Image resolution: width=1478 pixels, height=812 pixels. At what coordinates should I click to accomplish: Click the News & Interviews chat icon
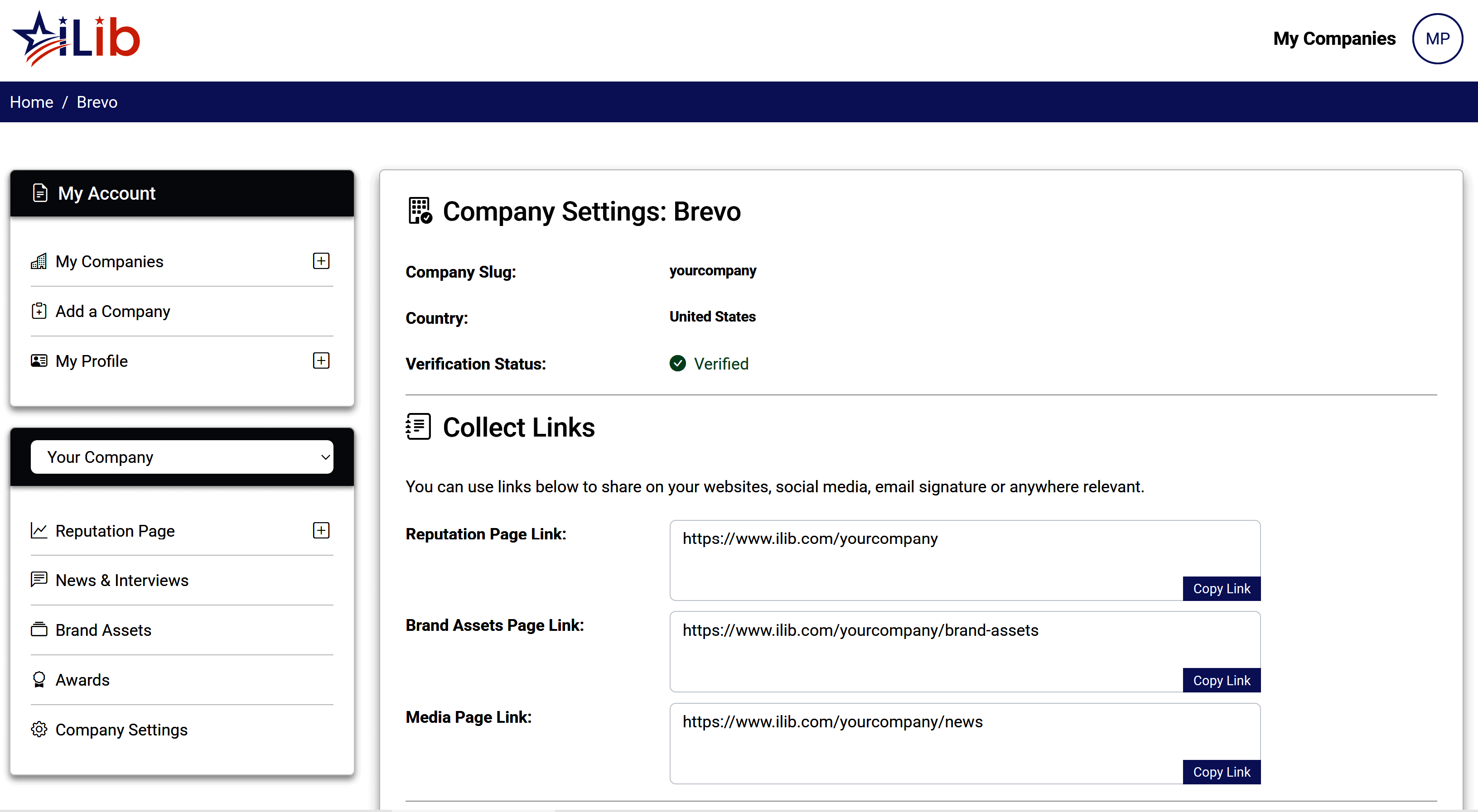[x=39, y=580]
